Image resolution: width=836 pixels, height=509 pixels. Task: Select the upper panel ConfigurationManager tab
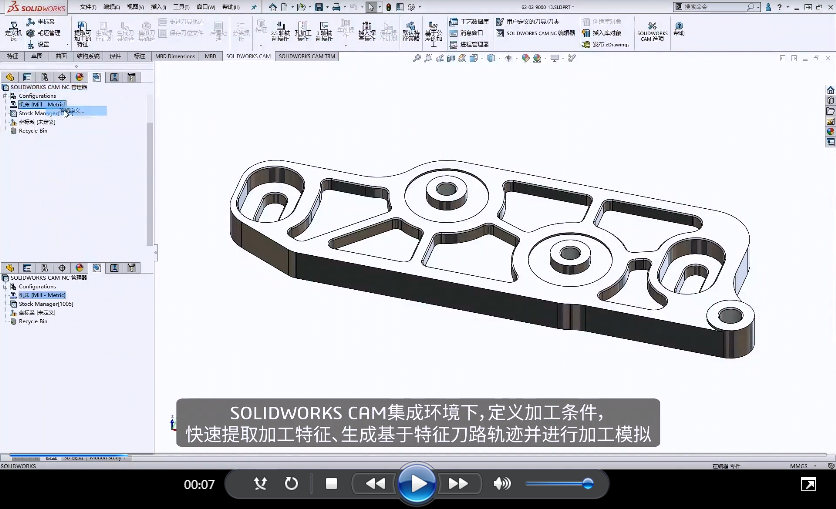[44, 77]
